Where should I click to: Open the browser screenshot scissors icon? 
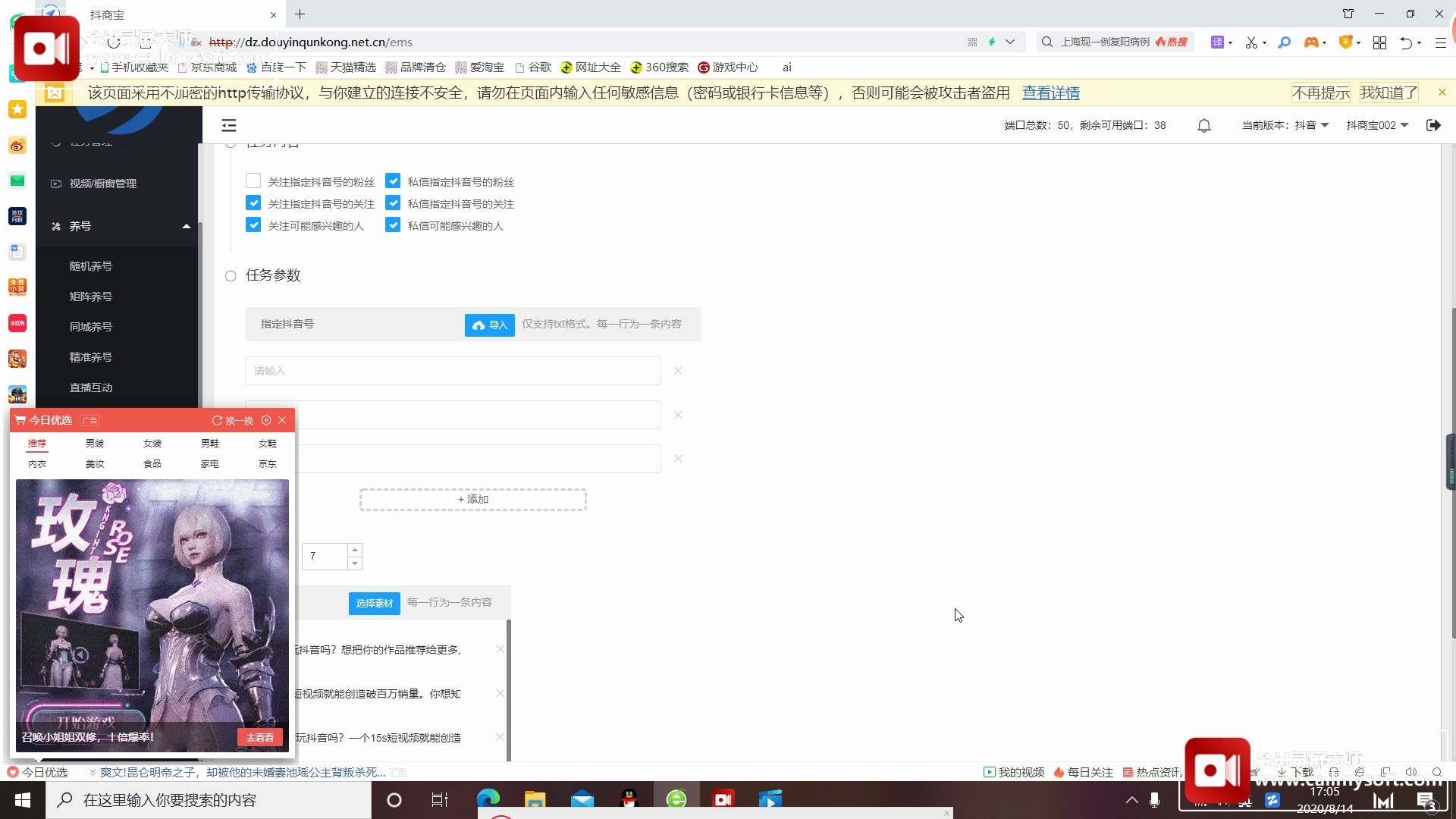pyautogui.click(x=1251, y=42)
